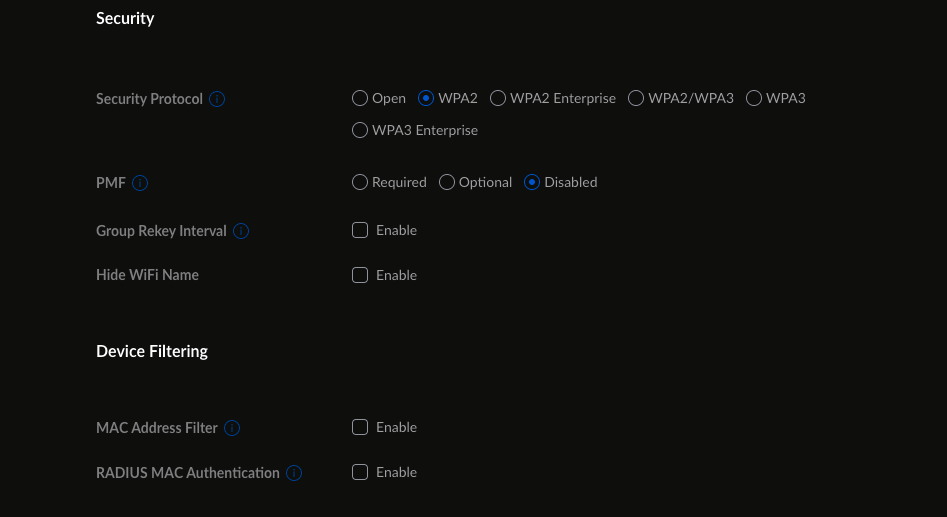Choose the WPA2 radio button

point(426,98)
